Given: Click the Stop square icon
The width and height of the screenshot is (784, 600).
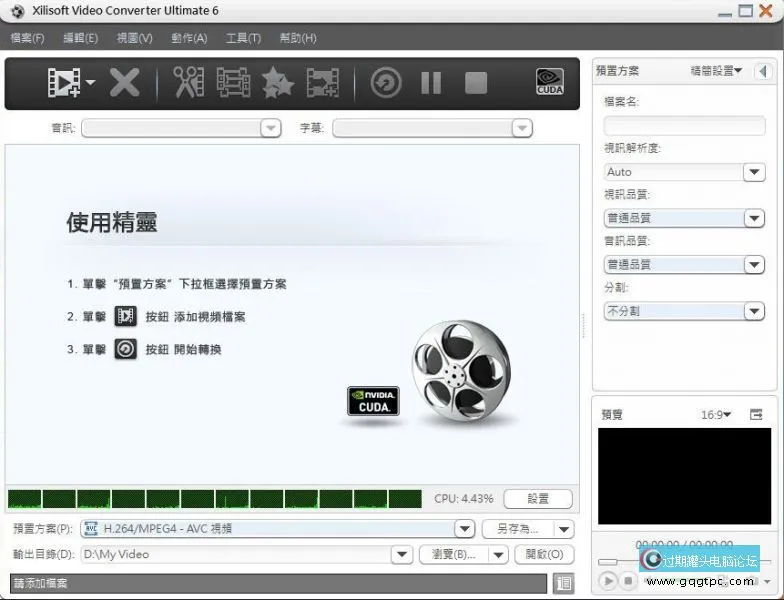Looking at the screenshot, I should (476, 82).
